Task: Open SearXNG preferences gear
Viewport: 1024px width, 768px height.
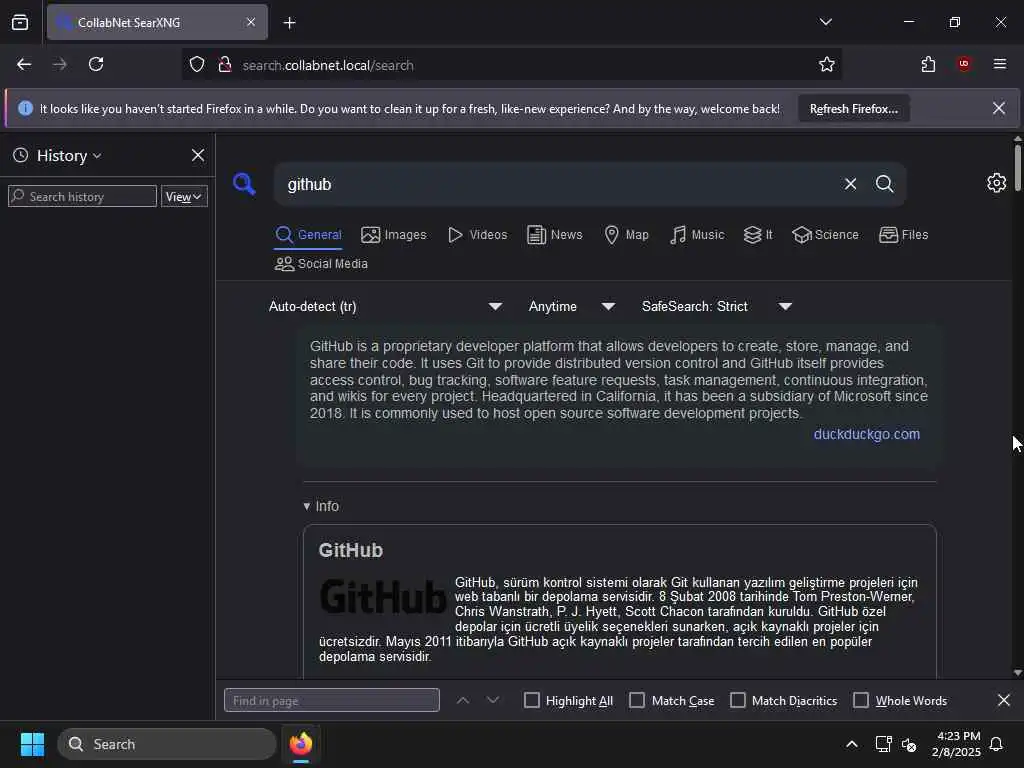Action: pos(997,183)
